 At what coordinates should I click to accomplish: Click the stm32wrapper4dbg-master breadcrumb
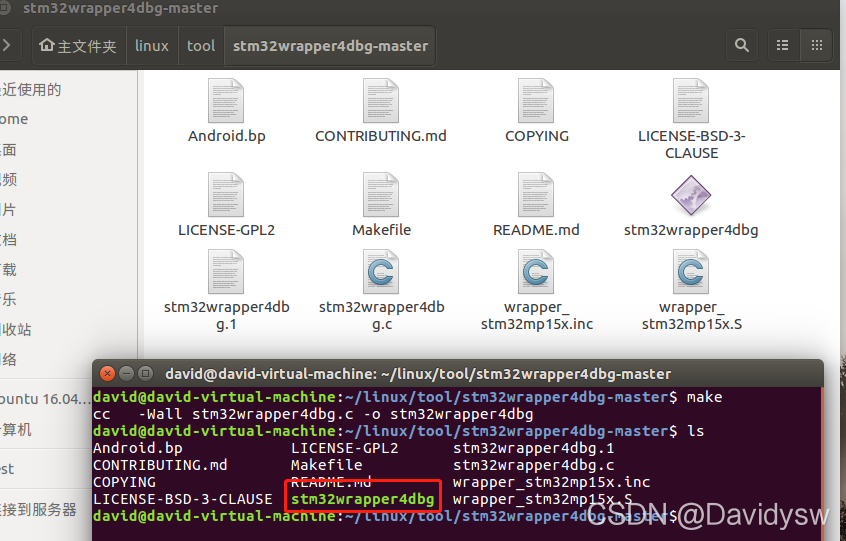tap(330, 46)
